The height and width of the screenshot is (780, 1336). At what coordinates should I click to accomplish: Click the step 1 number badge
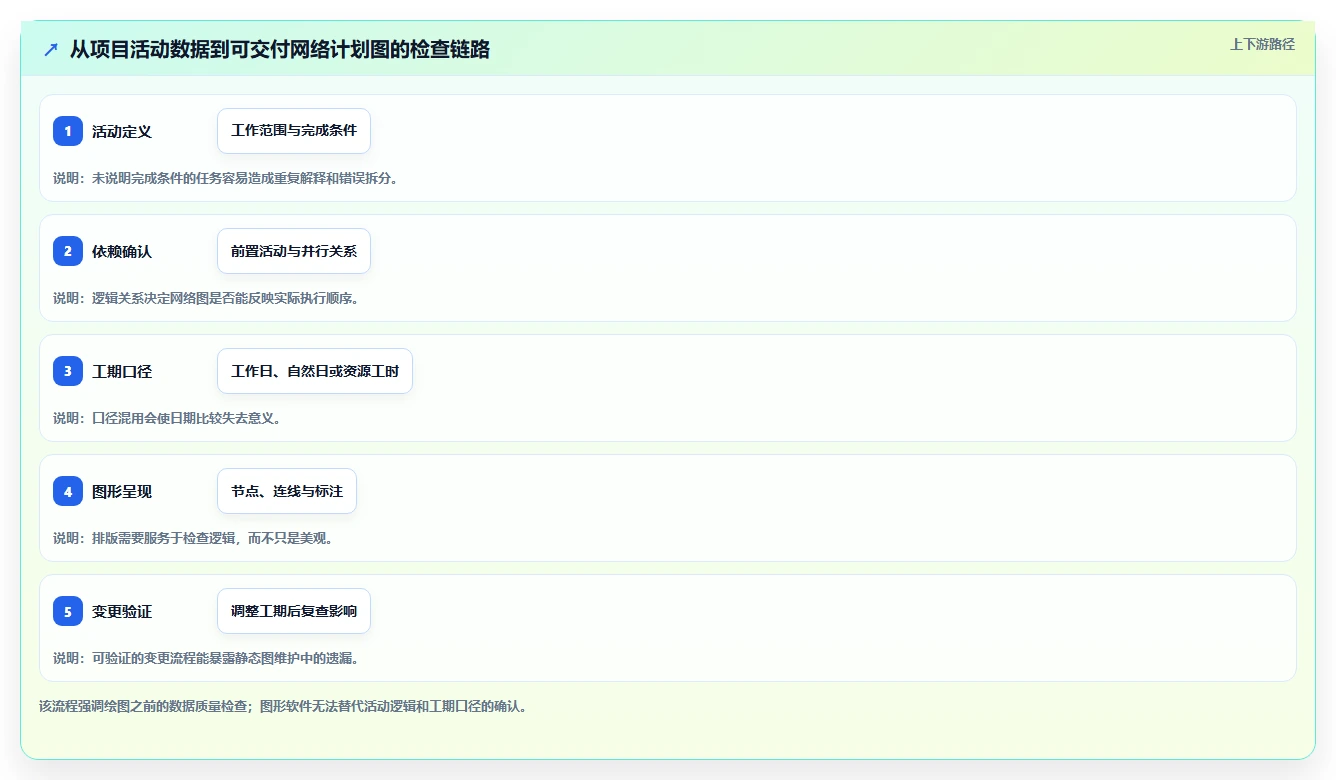[x=68, y=131]
